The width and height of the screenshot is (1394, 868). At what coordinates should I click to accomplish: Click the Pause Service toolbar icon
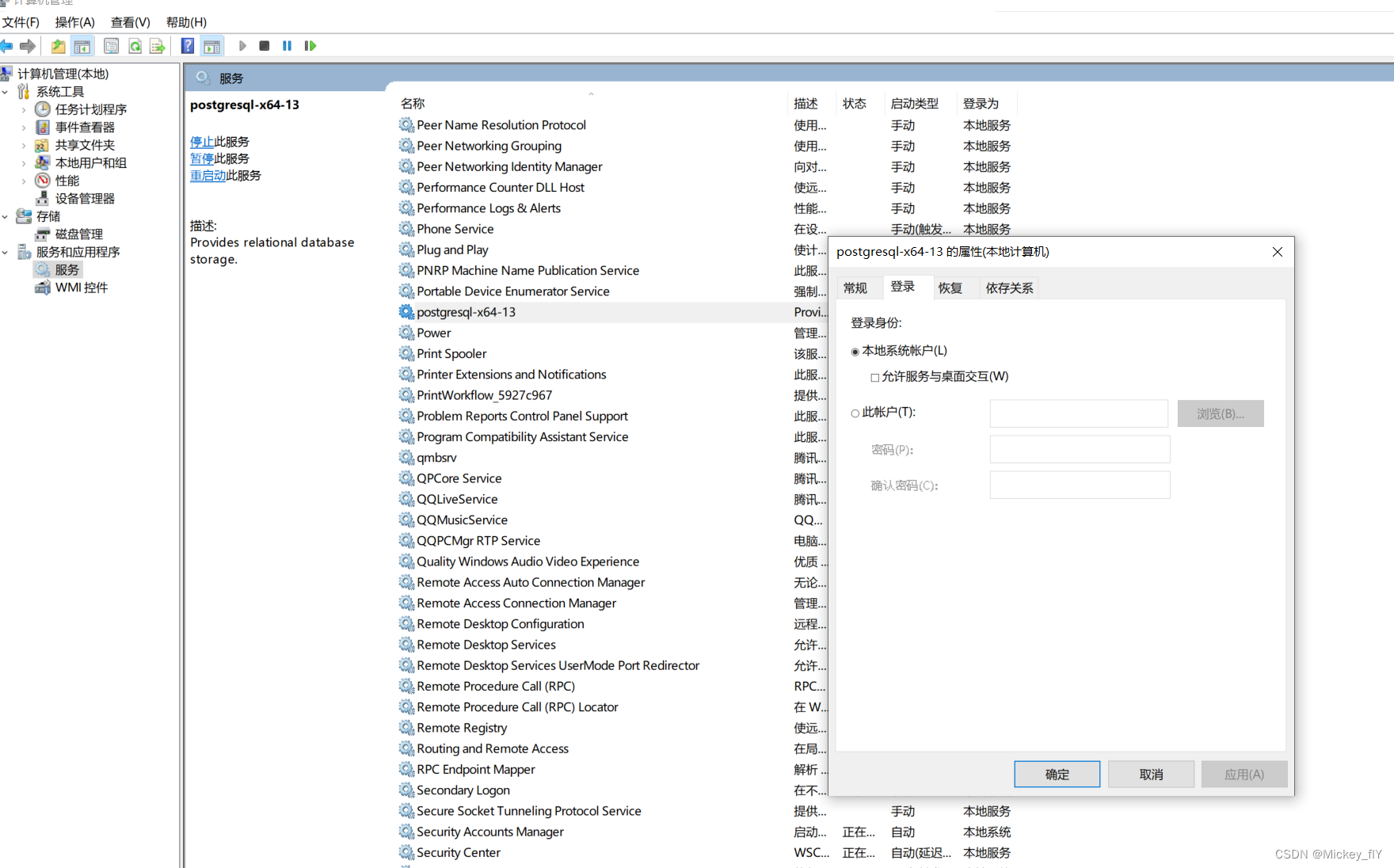click(287, 46)
